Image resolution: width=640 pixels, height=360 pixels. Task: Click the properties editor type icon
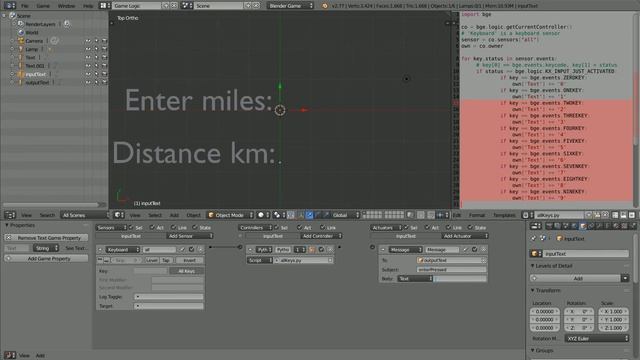point(536,226)
